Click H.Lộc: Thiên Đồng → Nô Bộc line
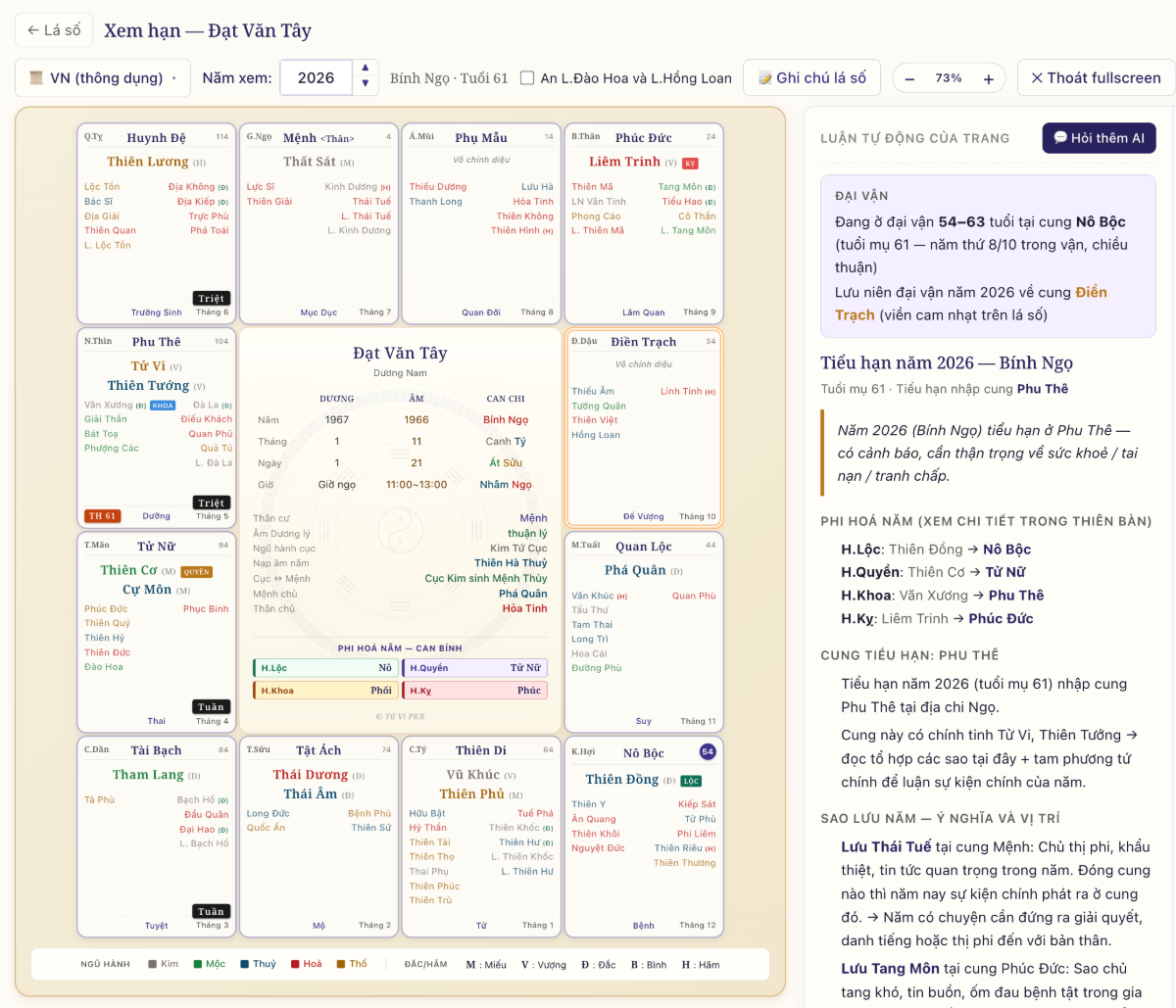Image resolution: width=1176 pixels, height=1008 pixels. pyautogui.click(x=936, y=550)
